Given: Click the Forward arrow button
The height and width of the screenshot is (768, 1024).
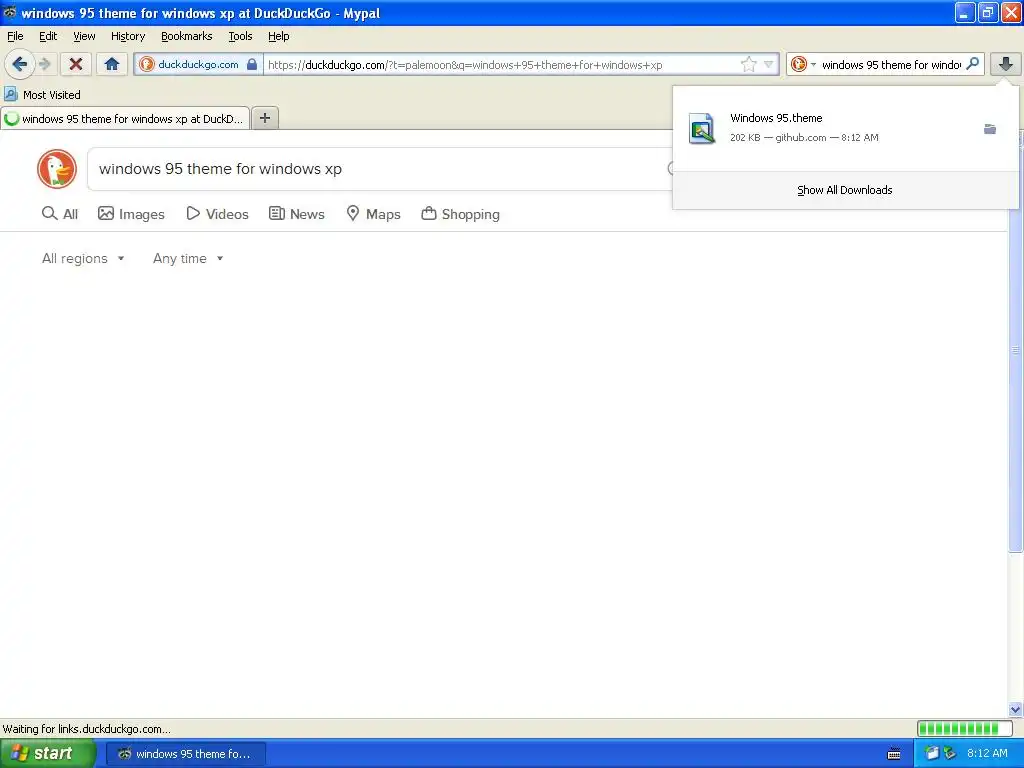Looking at the screenshot, I should coord(44,64).
